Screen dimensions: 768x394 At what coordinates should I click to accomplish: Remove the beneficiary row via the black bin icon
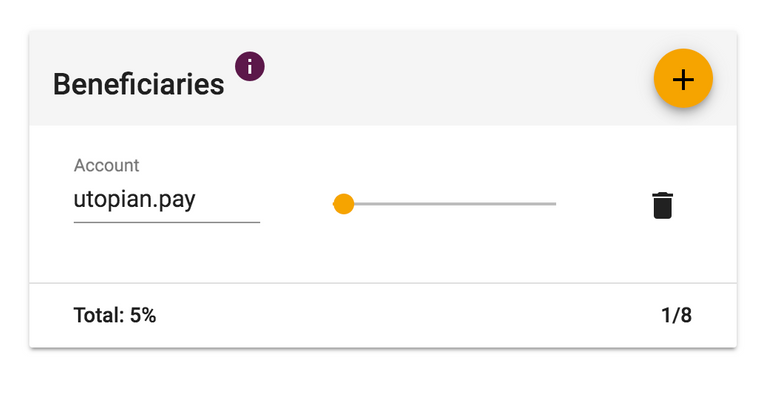point(663,205)
